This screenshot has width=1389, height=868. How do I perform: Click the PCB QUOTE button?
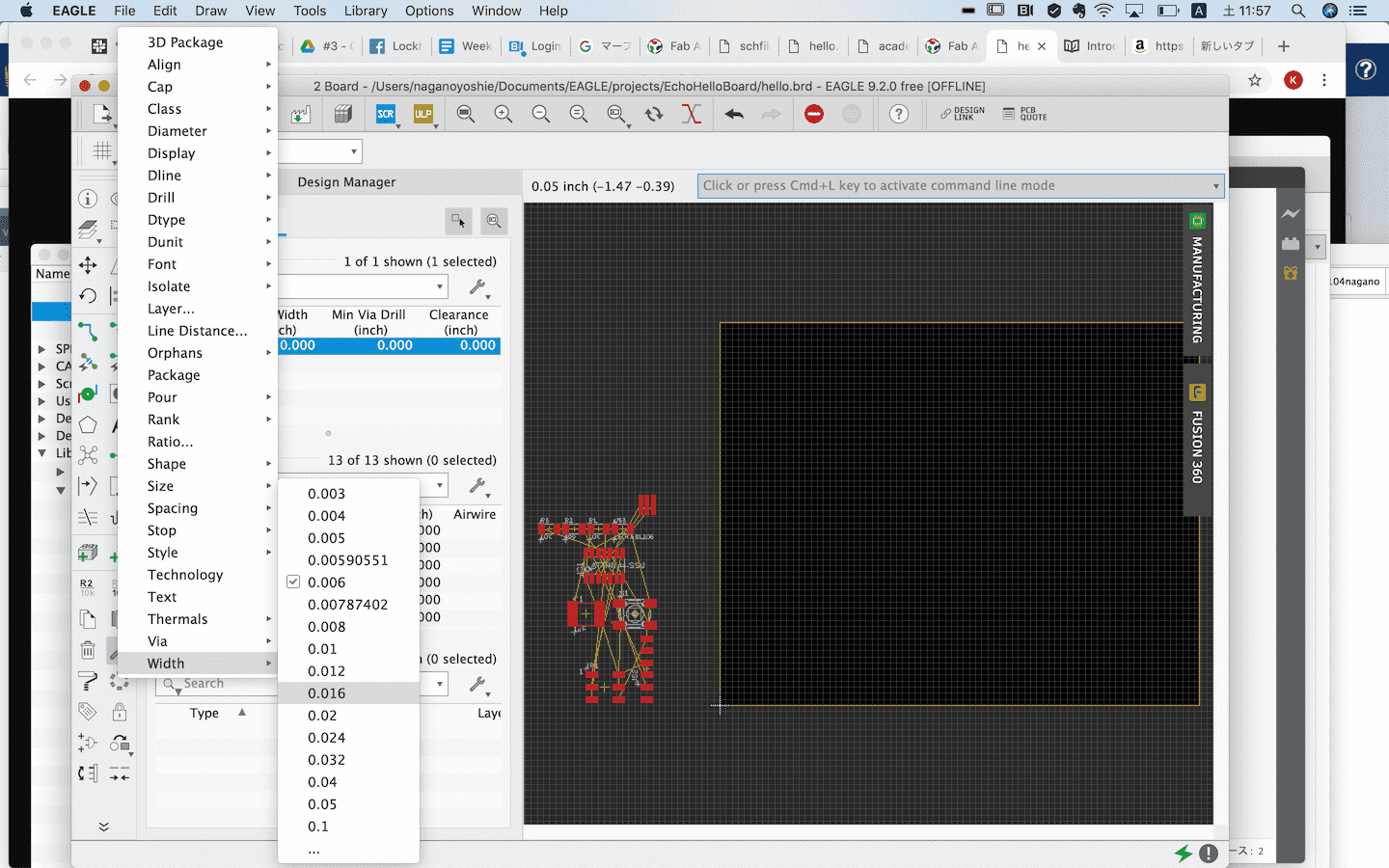point(1024,114)
